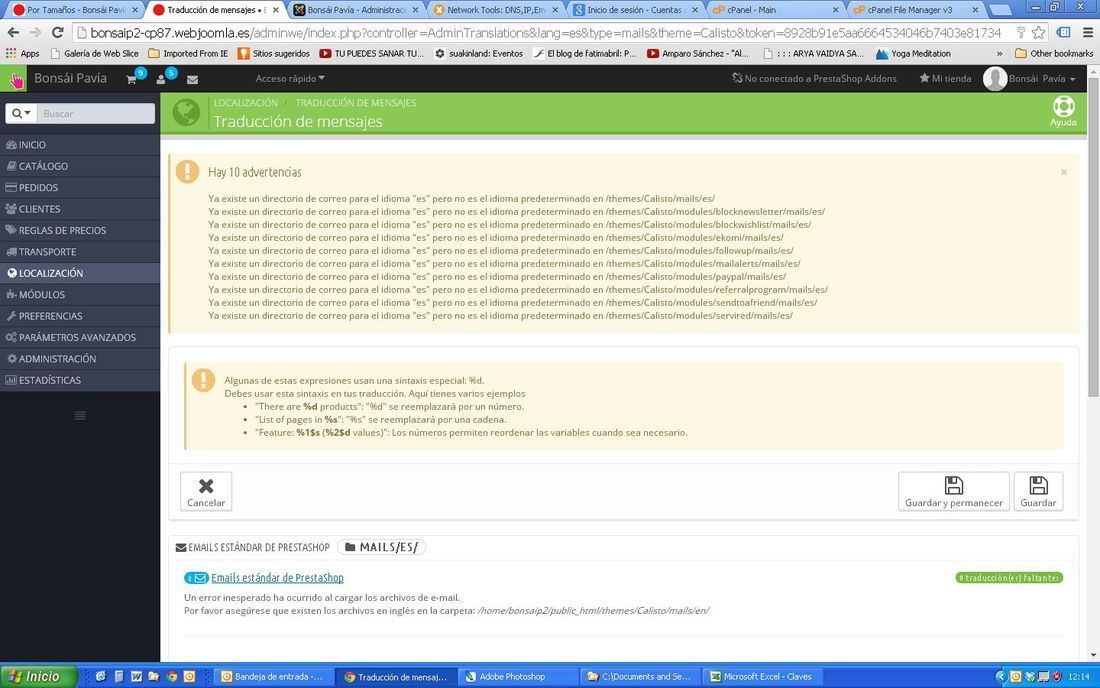Click the browser forward arrow
The height and width of the screenshot is (688, 1100).
[x=36, y=33]
